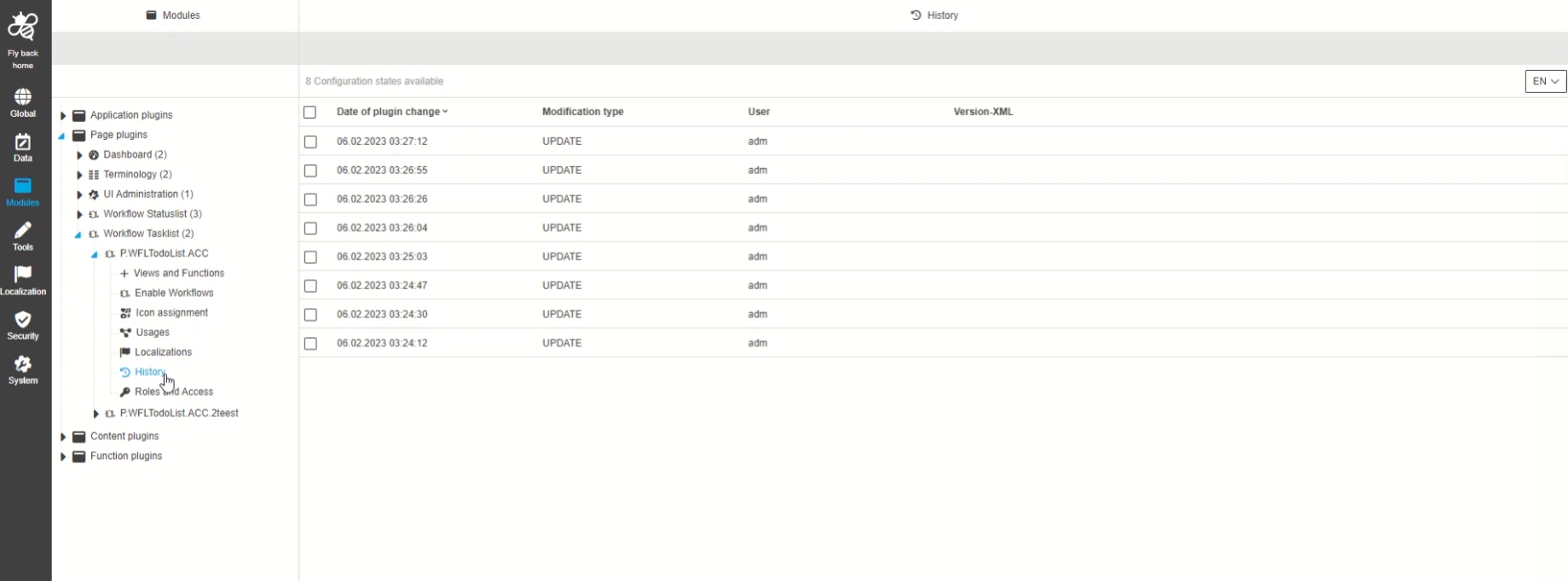Click the Workflow Tasklist icon
Image resolution: width=1568 pixels, height=581 pixels.
[94, 234]
